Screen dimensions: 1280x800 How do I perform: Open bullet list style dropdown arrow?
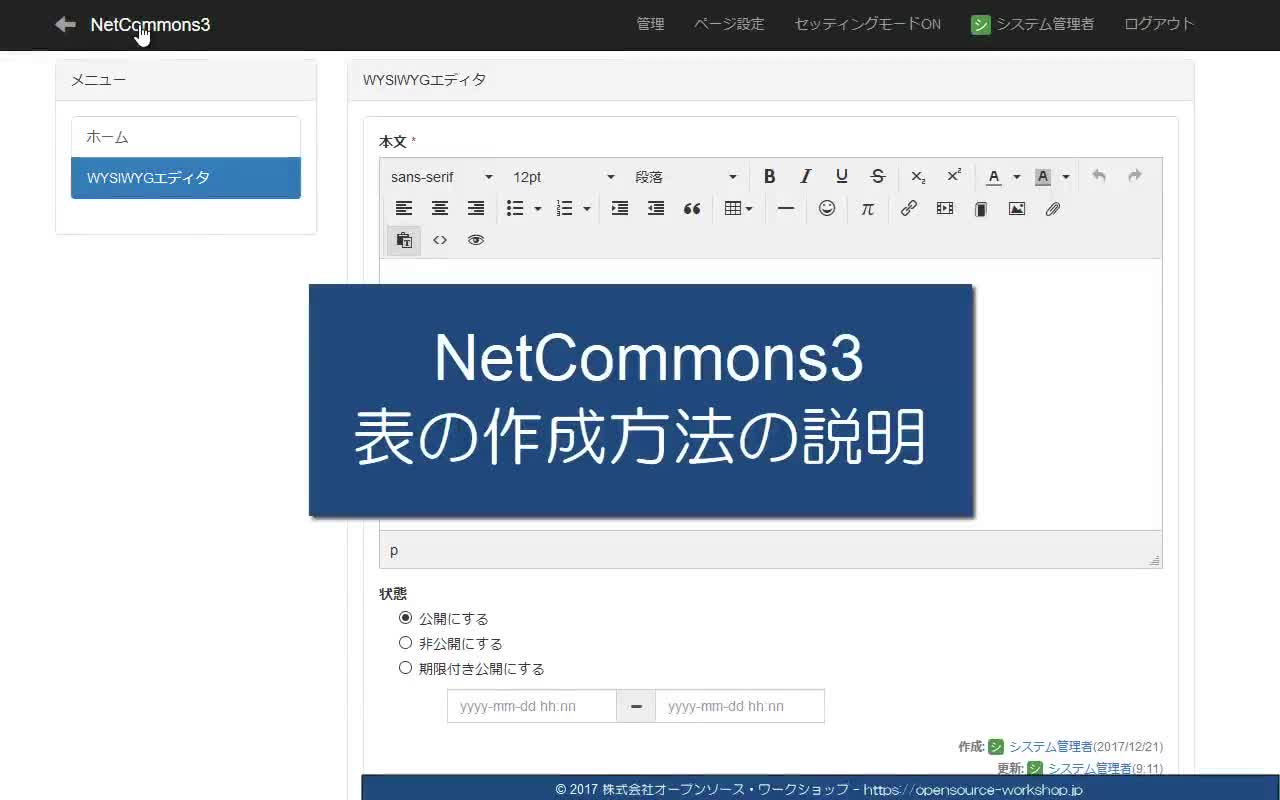(537, 209)
